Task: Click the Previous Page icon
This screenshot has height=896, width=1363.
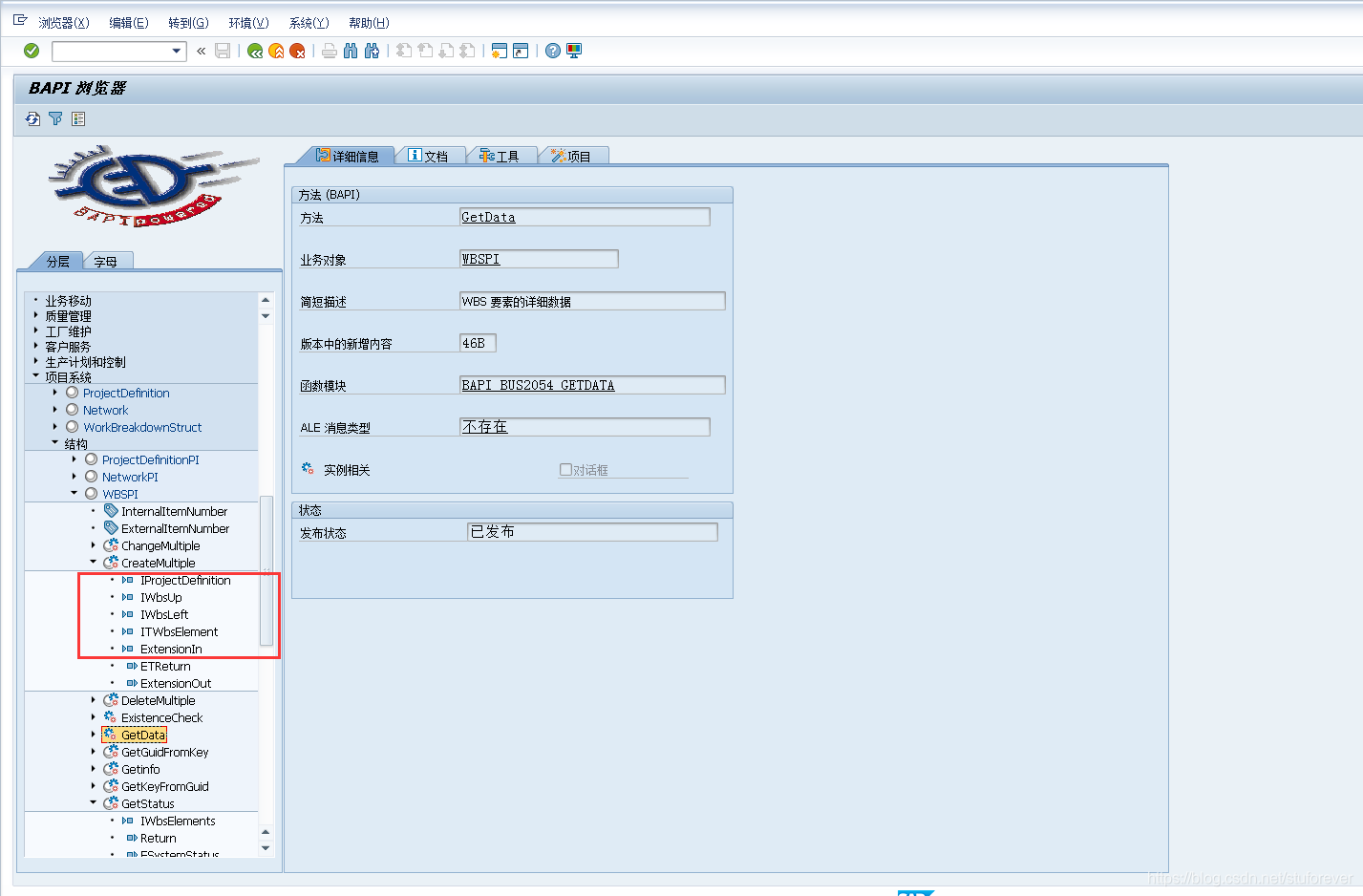Action: coord(425,51)
